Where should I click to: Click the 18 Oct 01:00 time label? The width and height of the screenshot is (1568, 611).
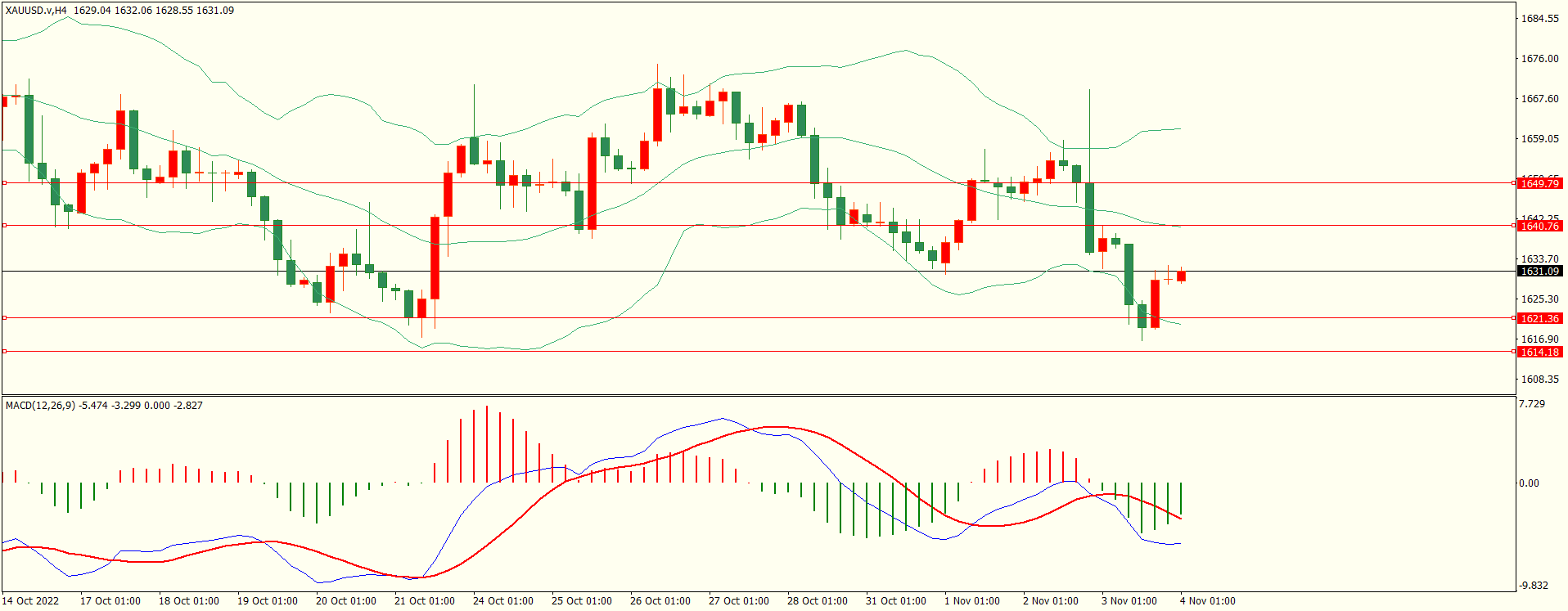[x=189, y=600]
